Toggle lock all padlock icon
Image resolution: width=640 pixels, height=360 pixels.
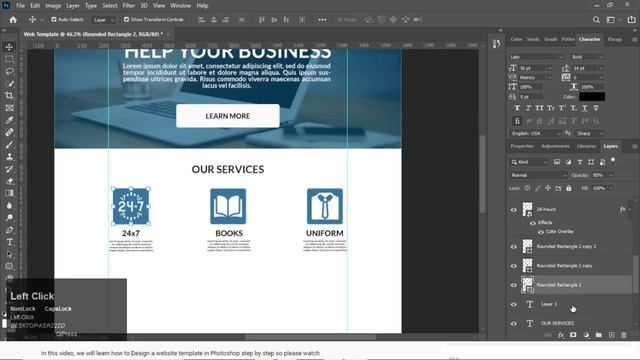click(569, 188)
